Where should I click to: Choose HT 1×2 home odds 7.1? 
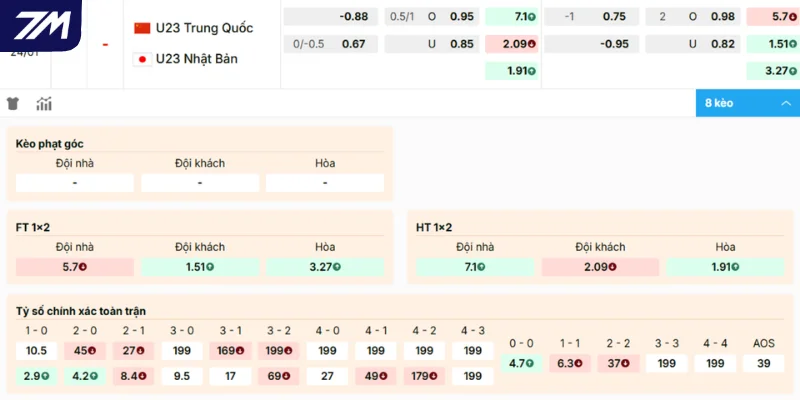click(x=475, y=267)
